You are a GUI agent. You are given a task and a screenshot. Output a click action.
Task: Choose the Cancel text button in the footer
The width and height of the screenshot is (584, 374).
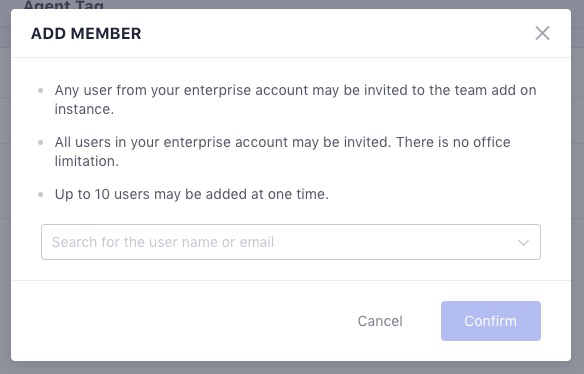(380, 321)
